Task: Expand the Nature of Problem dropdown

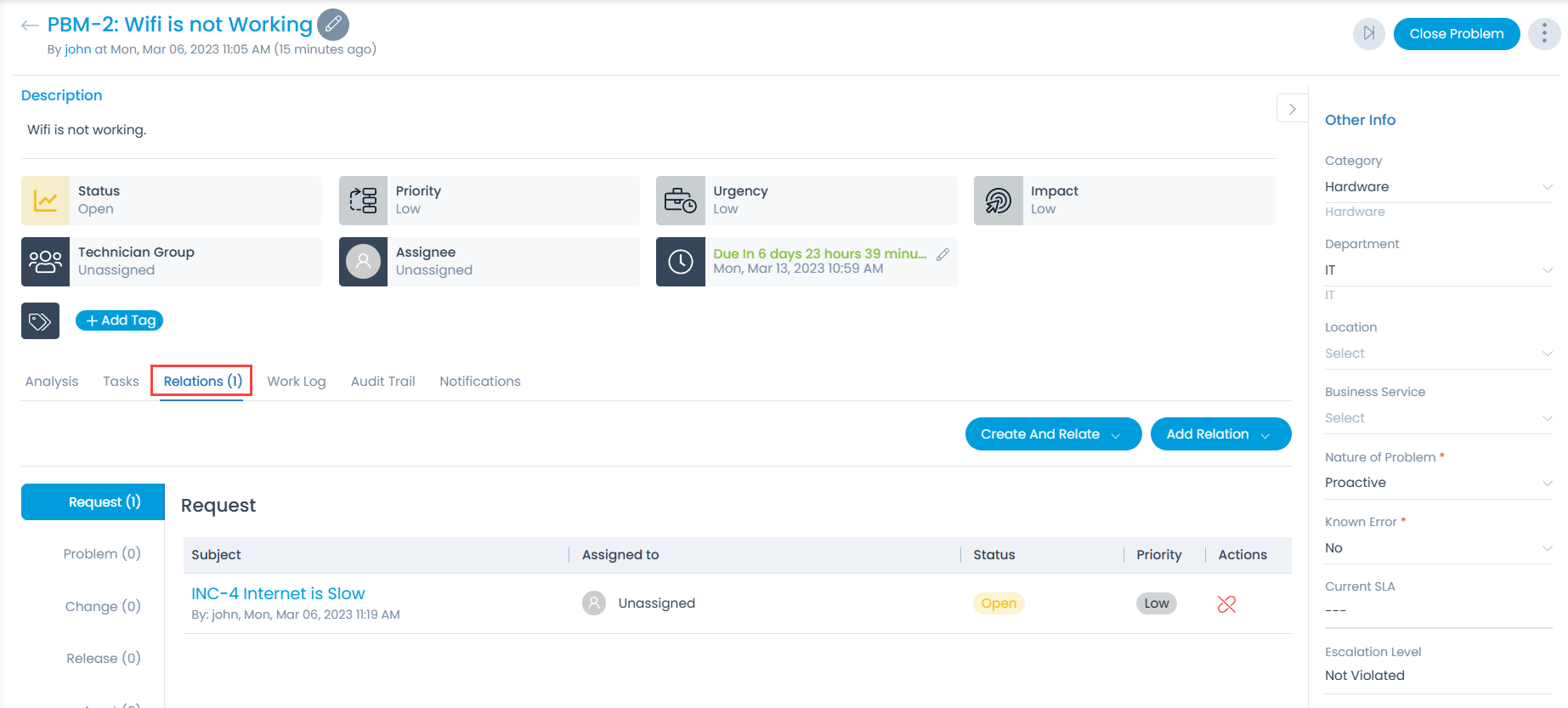Action: click(1437, 483)
